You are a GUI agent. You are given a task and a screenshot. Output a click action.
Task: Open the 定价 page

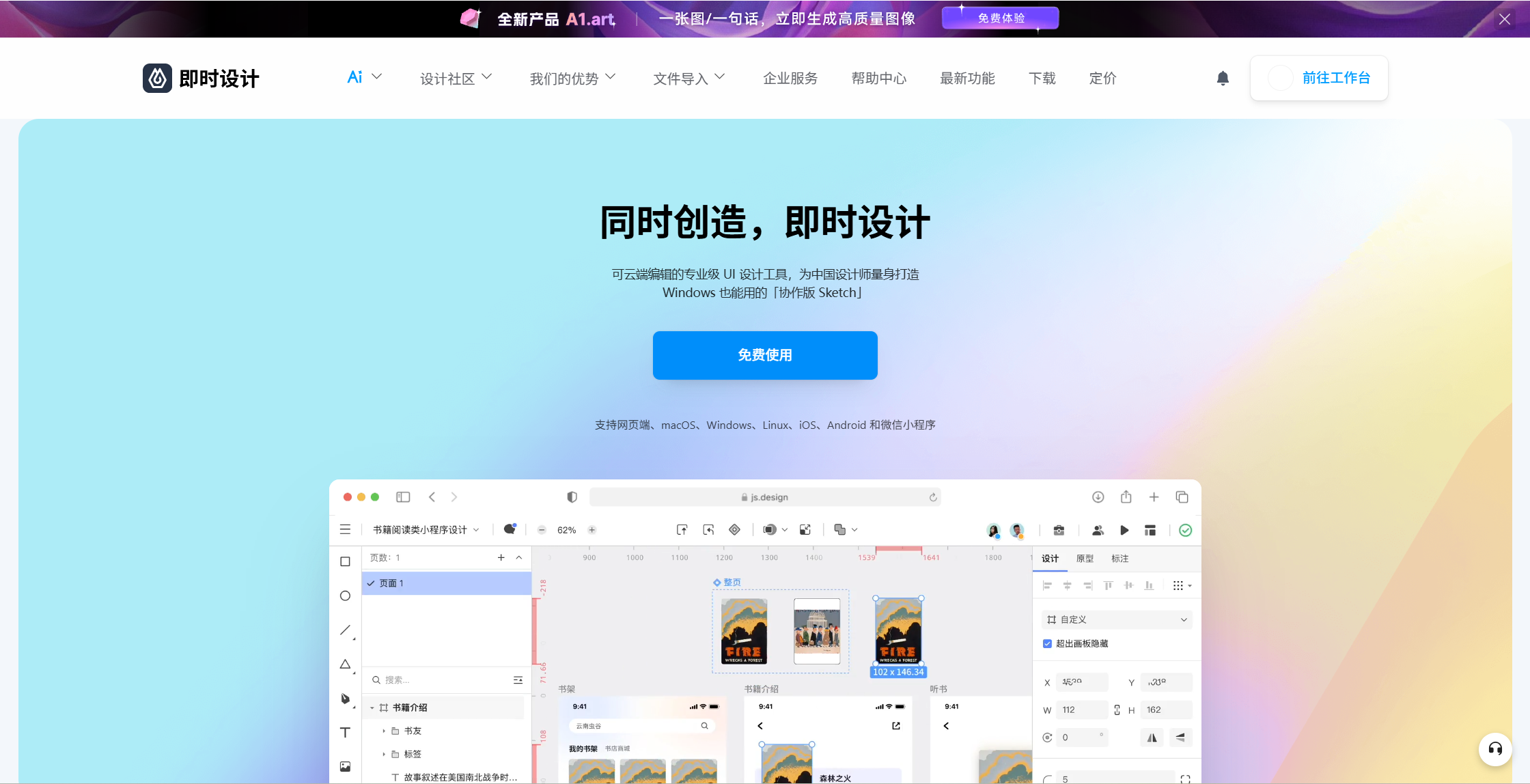tap(1102, 79)
